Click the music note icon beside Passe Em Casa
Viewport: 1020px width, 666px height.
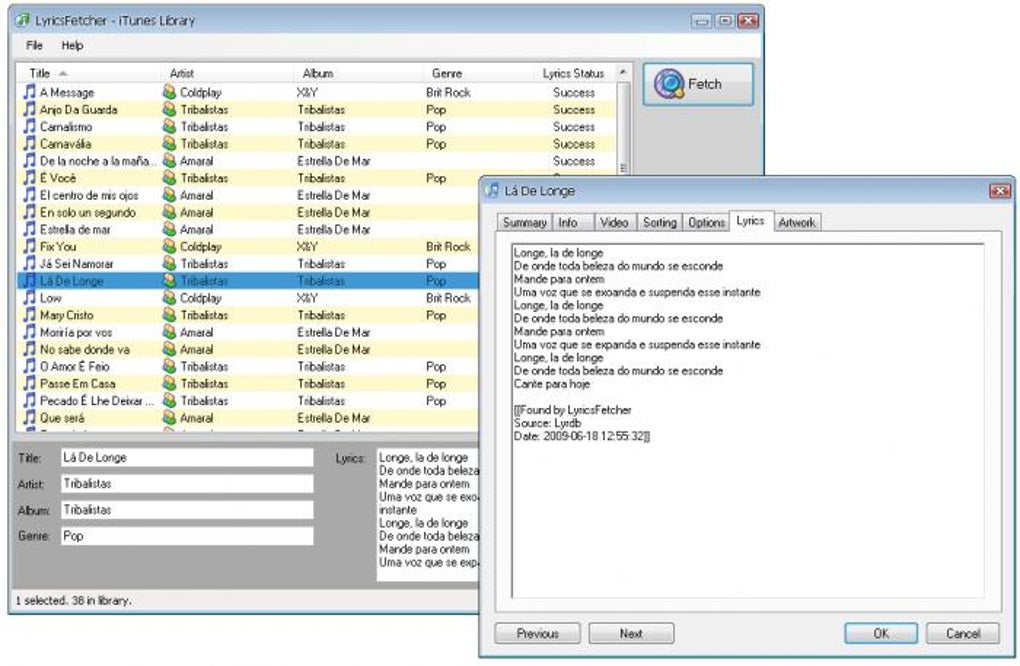point(29,383)
